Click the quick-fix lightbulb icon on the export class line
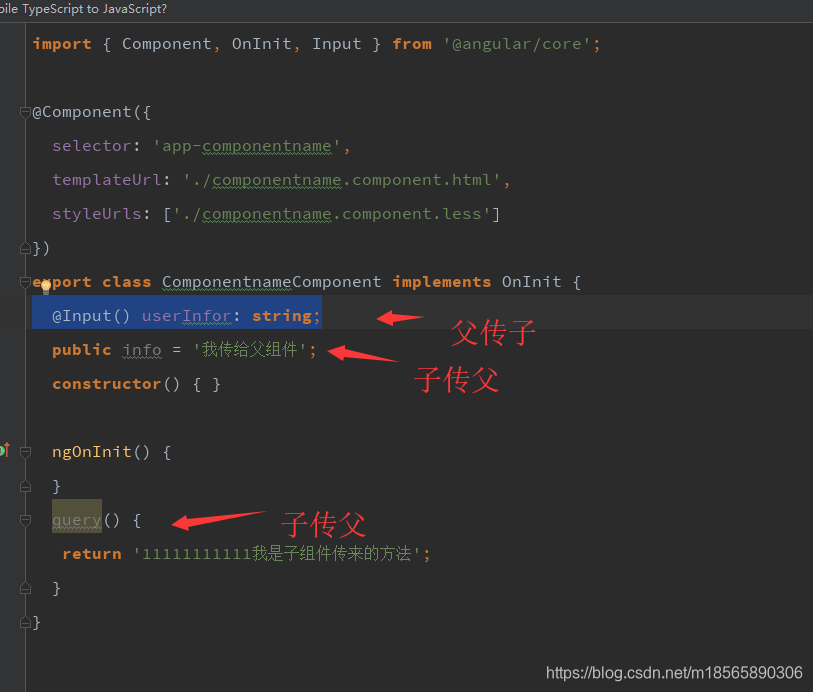Image resolution: width=813 pixels, height=692 pixels. point(46,286)
